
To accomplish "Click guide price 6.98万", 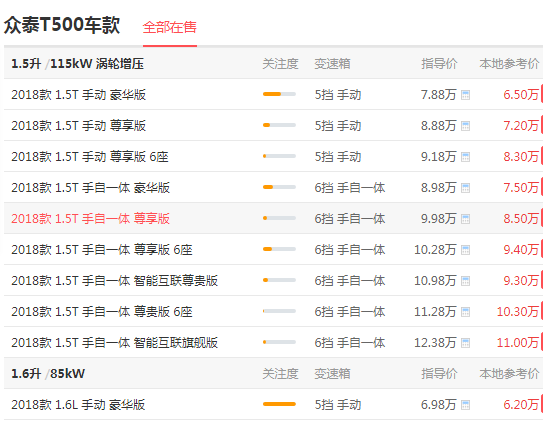I will point(438,405).
